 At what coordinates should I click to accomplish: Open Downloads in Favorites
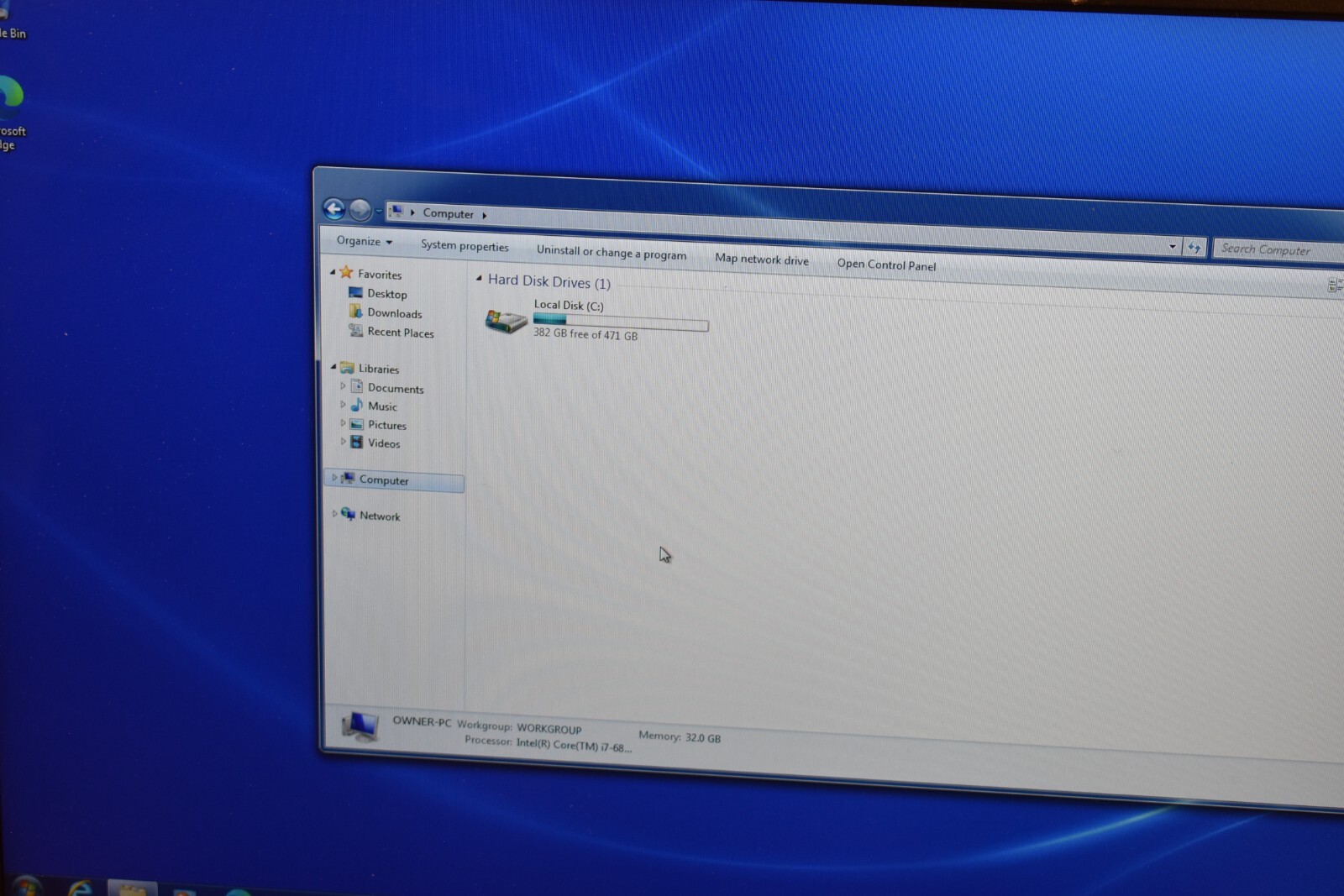(x=395, y=313)
